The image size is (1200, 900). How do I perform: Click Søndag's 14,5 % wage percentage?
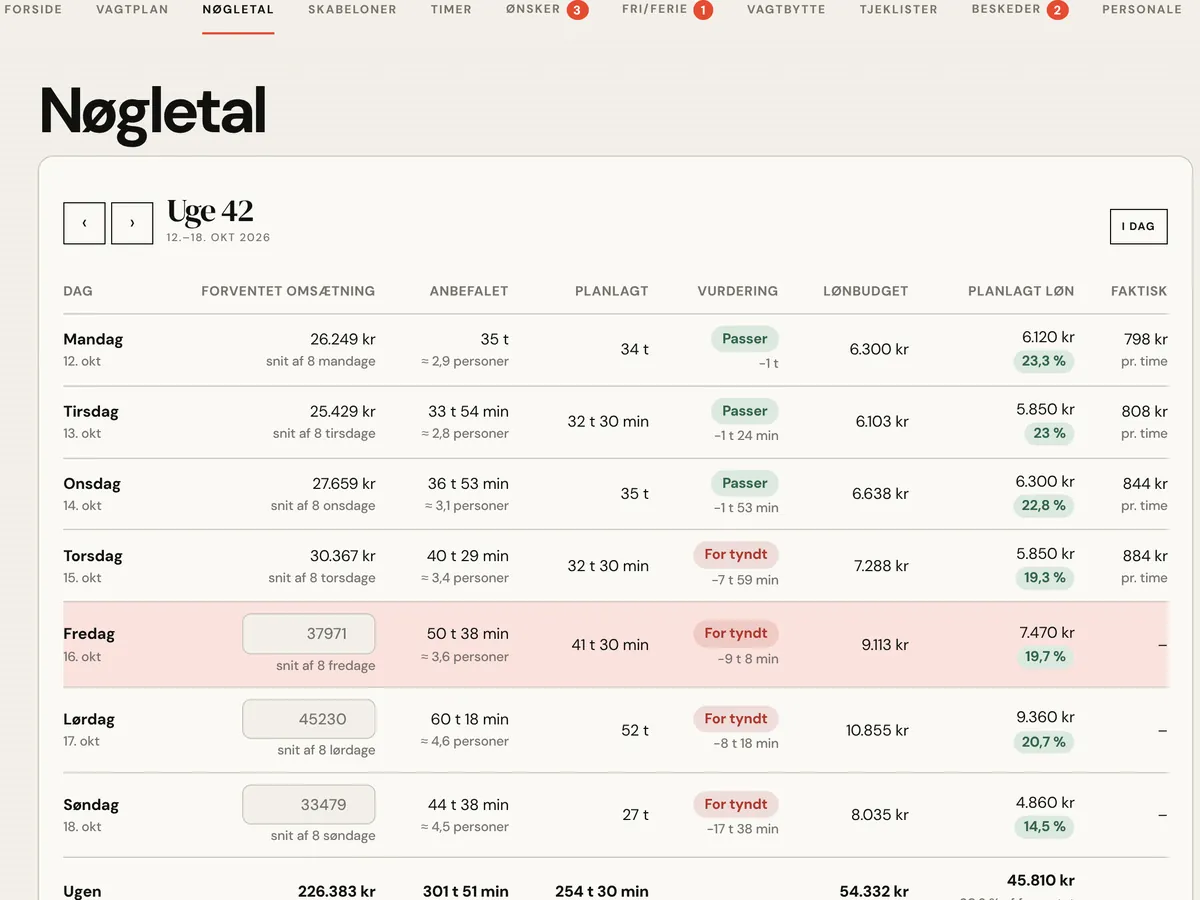coord(1044,826)
